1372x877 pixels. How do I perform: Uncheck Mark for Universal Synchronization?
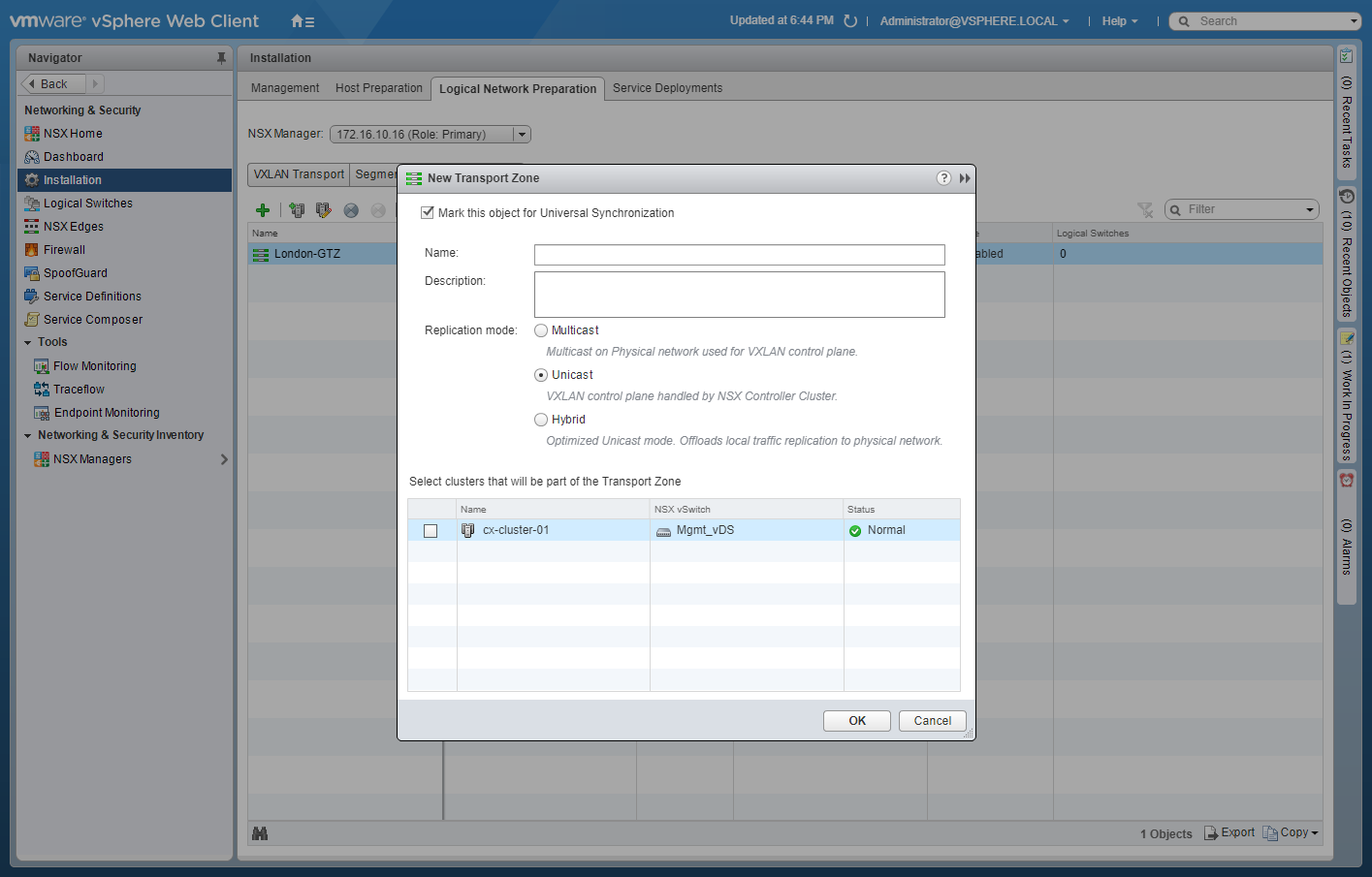pyautogui.click(x=428, y=213)
